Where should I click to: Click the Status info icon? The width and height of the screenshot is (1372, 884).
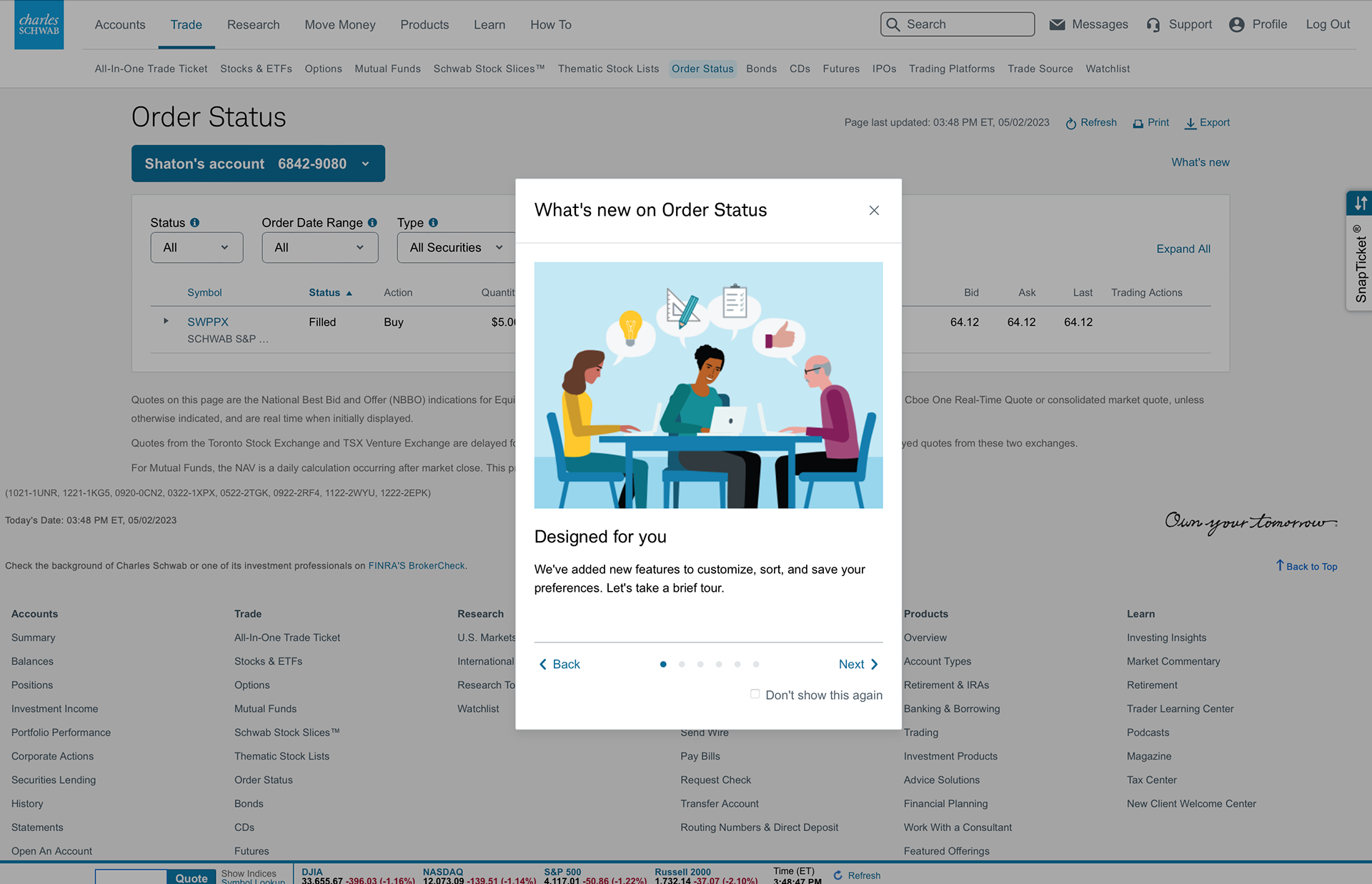(194, 223)
